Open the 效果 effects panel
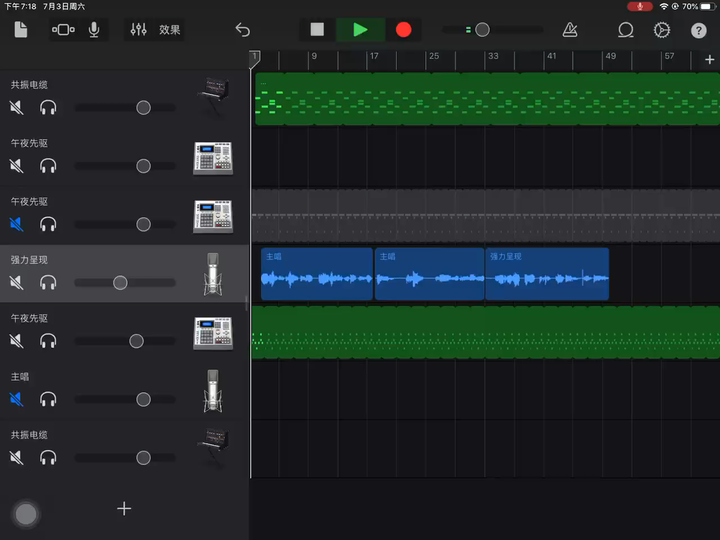 [170, 30]
